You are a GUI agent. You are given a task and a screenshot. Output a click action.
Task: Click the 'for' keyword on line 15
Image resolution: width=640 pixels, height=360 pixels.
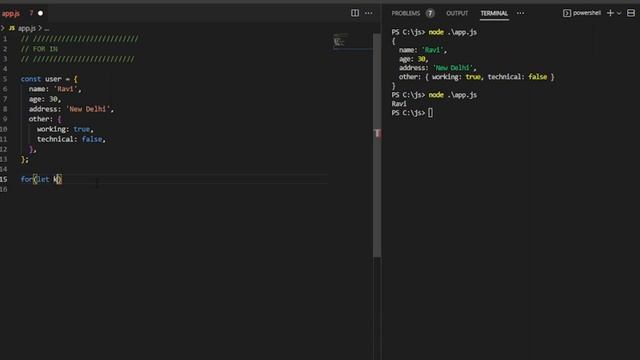(27, 179)
